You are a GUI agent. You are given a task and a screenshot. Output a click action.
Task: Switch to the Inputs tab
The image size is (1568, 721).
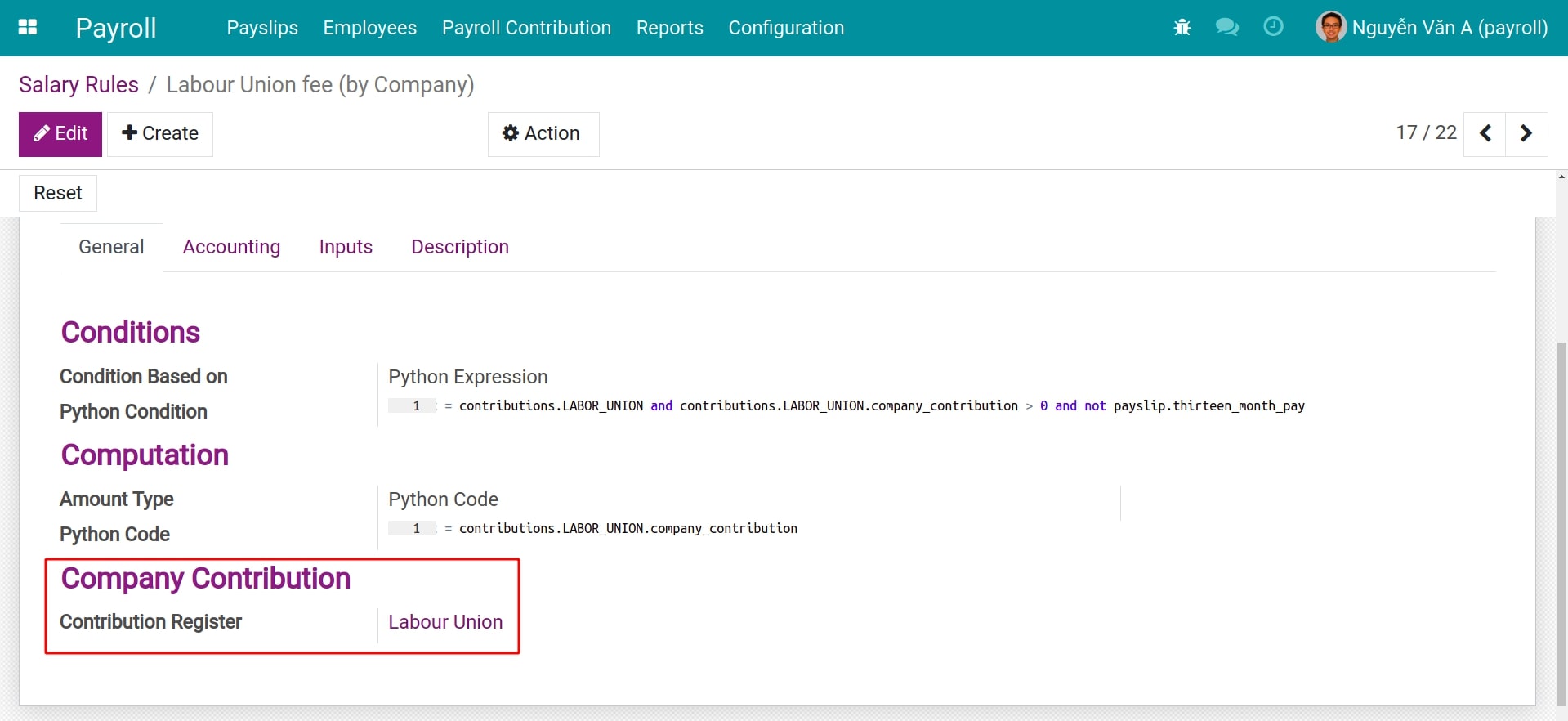pos(346,247)
